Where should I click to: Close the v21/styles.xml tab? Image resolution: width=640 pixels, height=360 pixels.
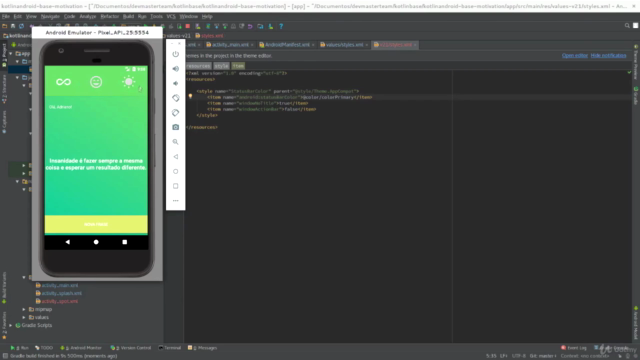[415, 45]
